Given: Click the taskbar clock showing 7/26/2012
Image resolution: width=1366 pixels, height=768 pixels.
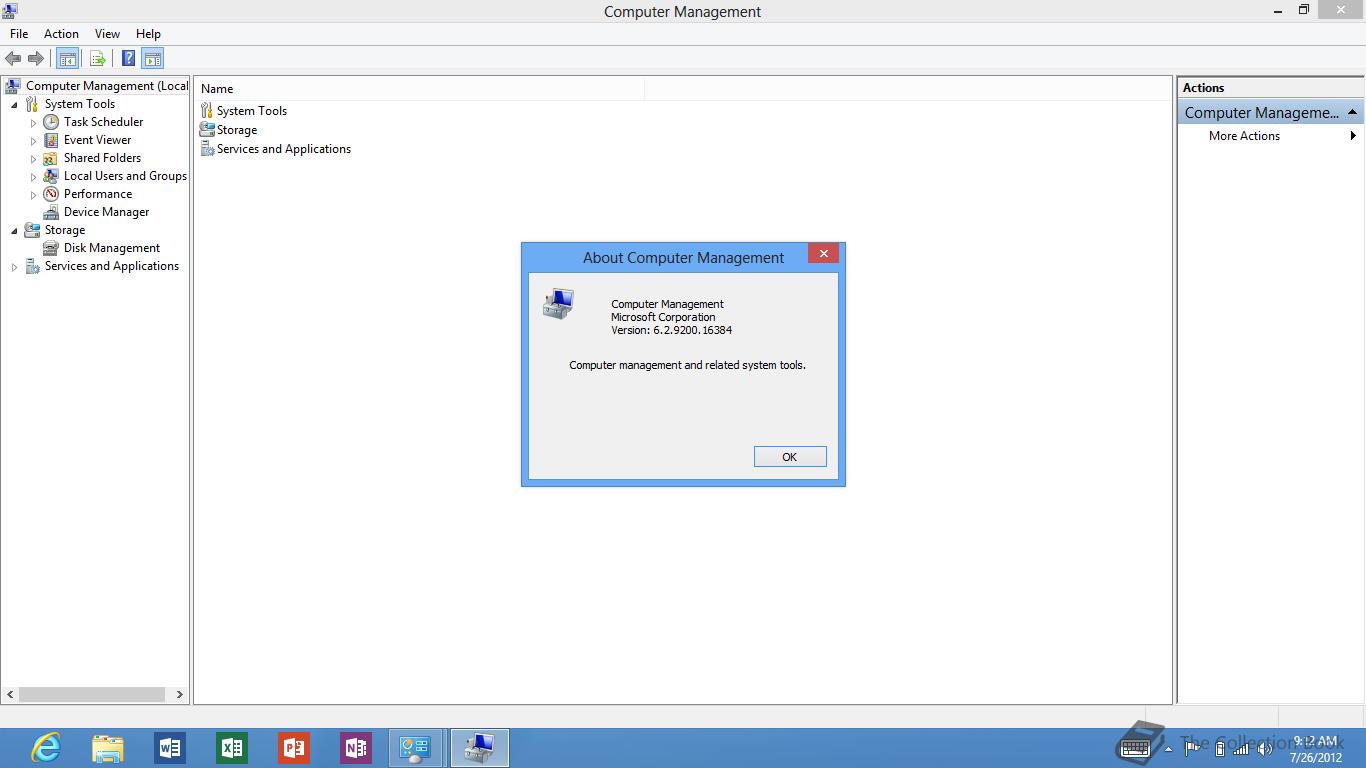Looking at the screenshot, I should pos(1316,749).
